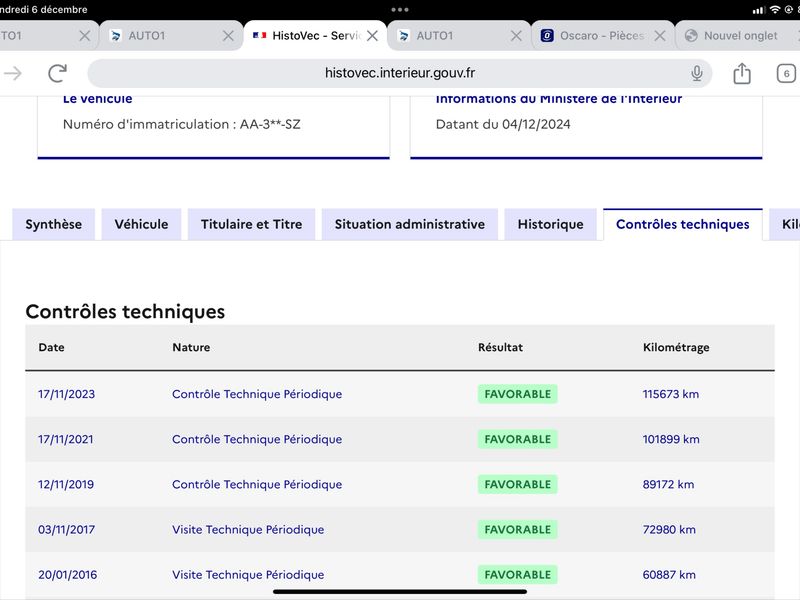Reload the HistoVec page
800x600 pixels.
coord(58,73)
